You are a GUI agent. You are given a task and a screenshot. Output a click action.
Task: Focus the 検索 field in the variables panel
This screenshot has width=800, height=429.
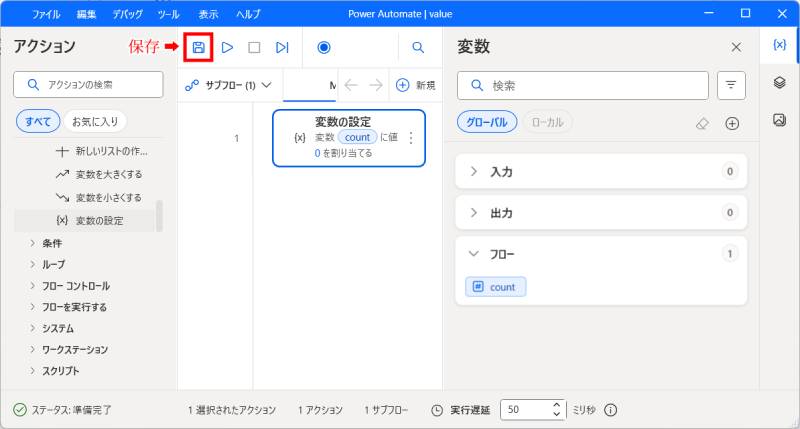583,85
